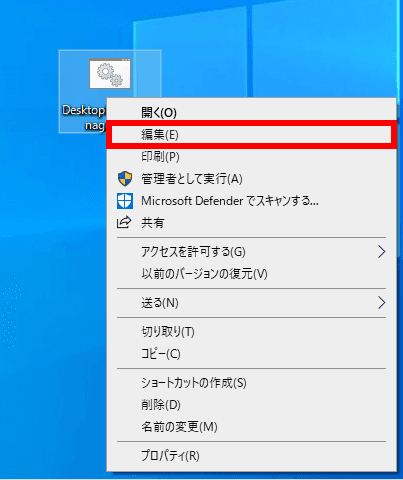
Task: Choose 削除(D) to delete the file
Action: click(x=251, y=405)
